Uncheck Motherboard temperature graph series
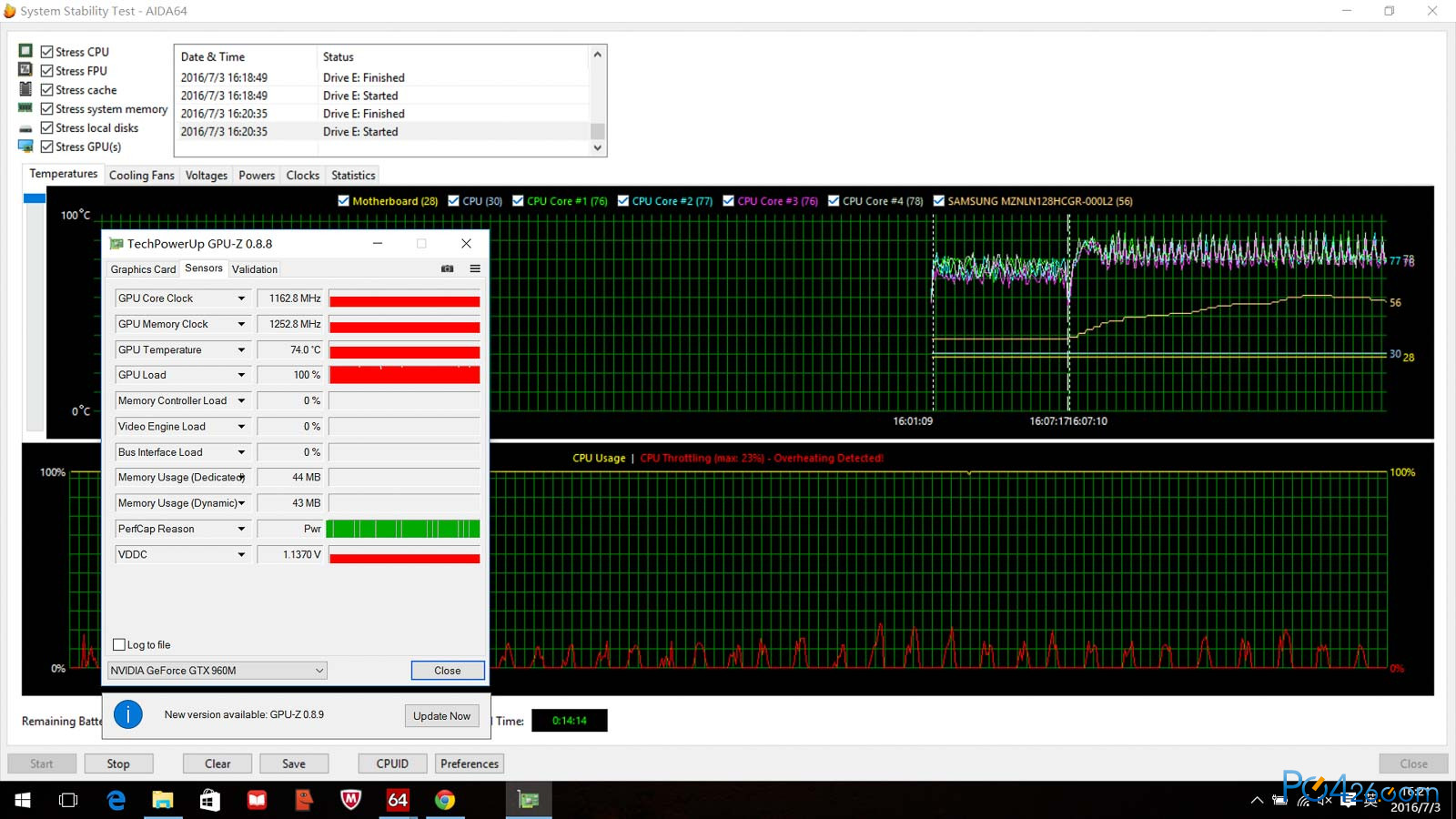 (343, 201)
